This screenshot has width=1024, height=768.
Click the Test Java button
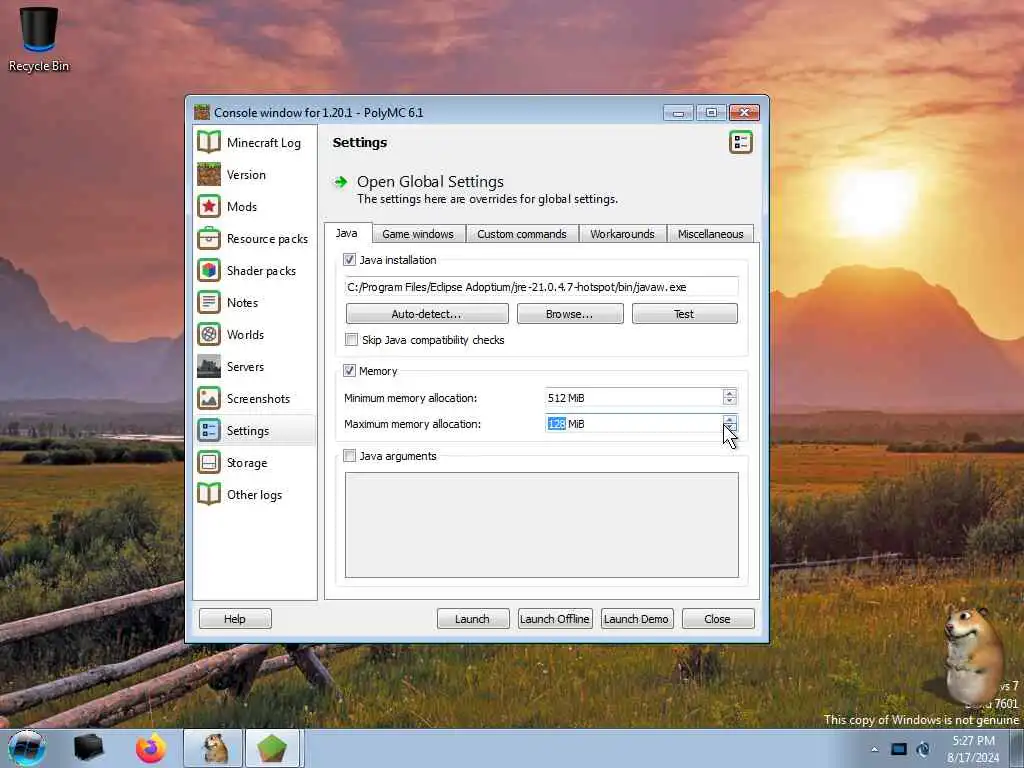coord(684,314)
